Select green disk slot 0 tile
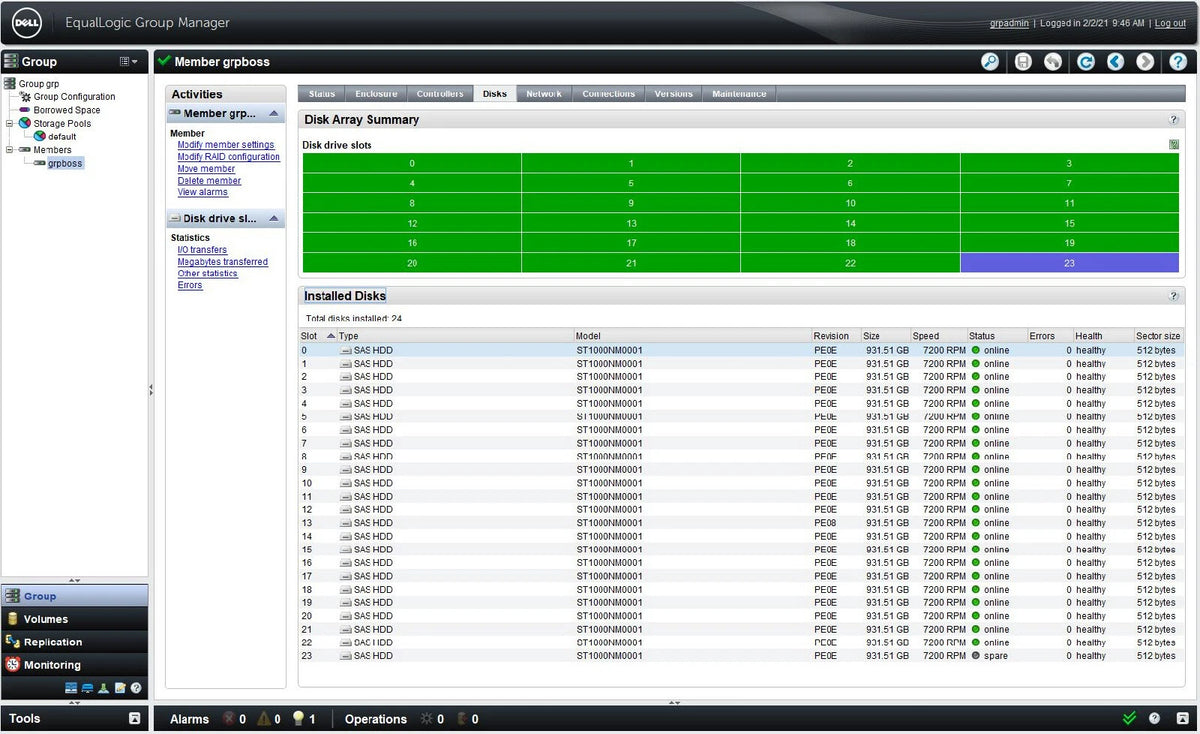 coord(412,163)
